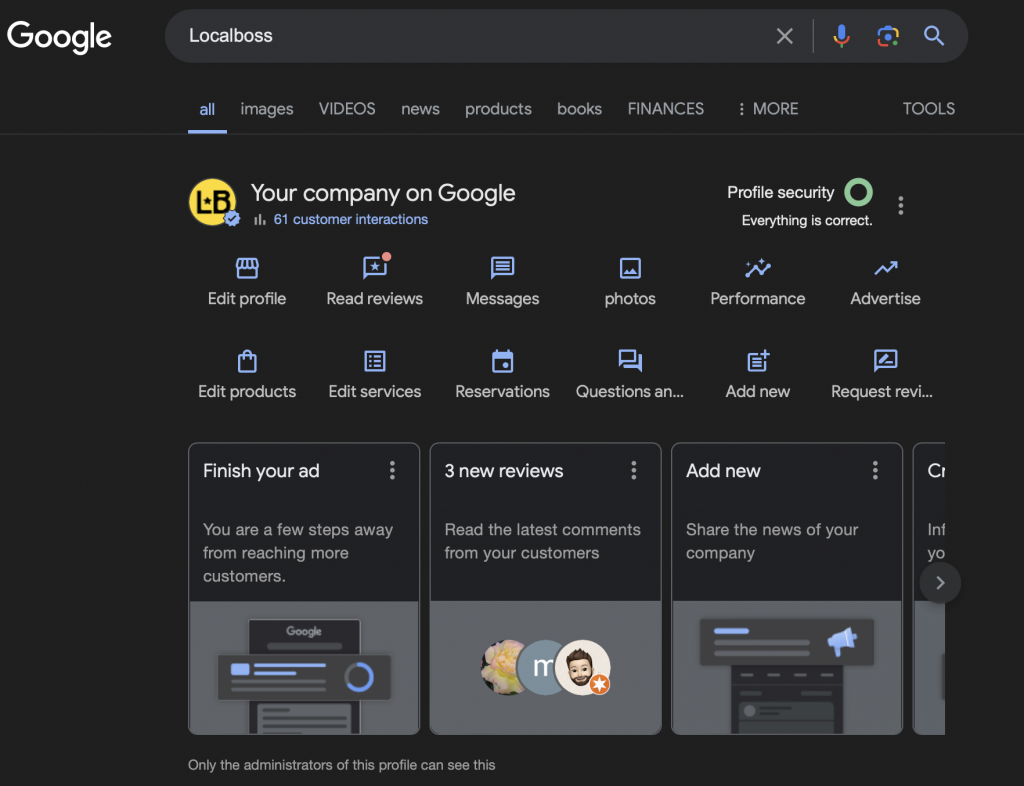This screenshot has width=1024, height=786.
Task: Expand the MORE search options menu
Action: [x=767, y=108]
